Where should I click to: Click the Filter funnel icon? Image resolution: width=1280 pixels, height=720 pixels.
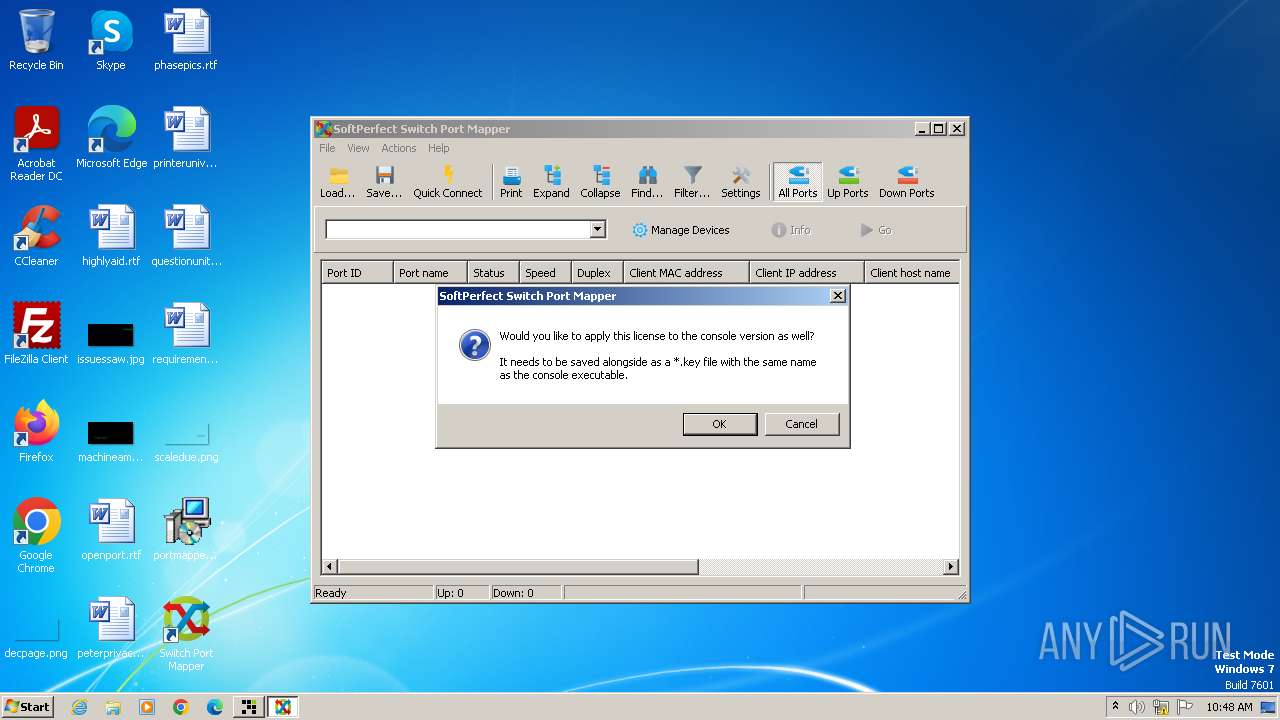pyautogui.click(x=692, y=182)
